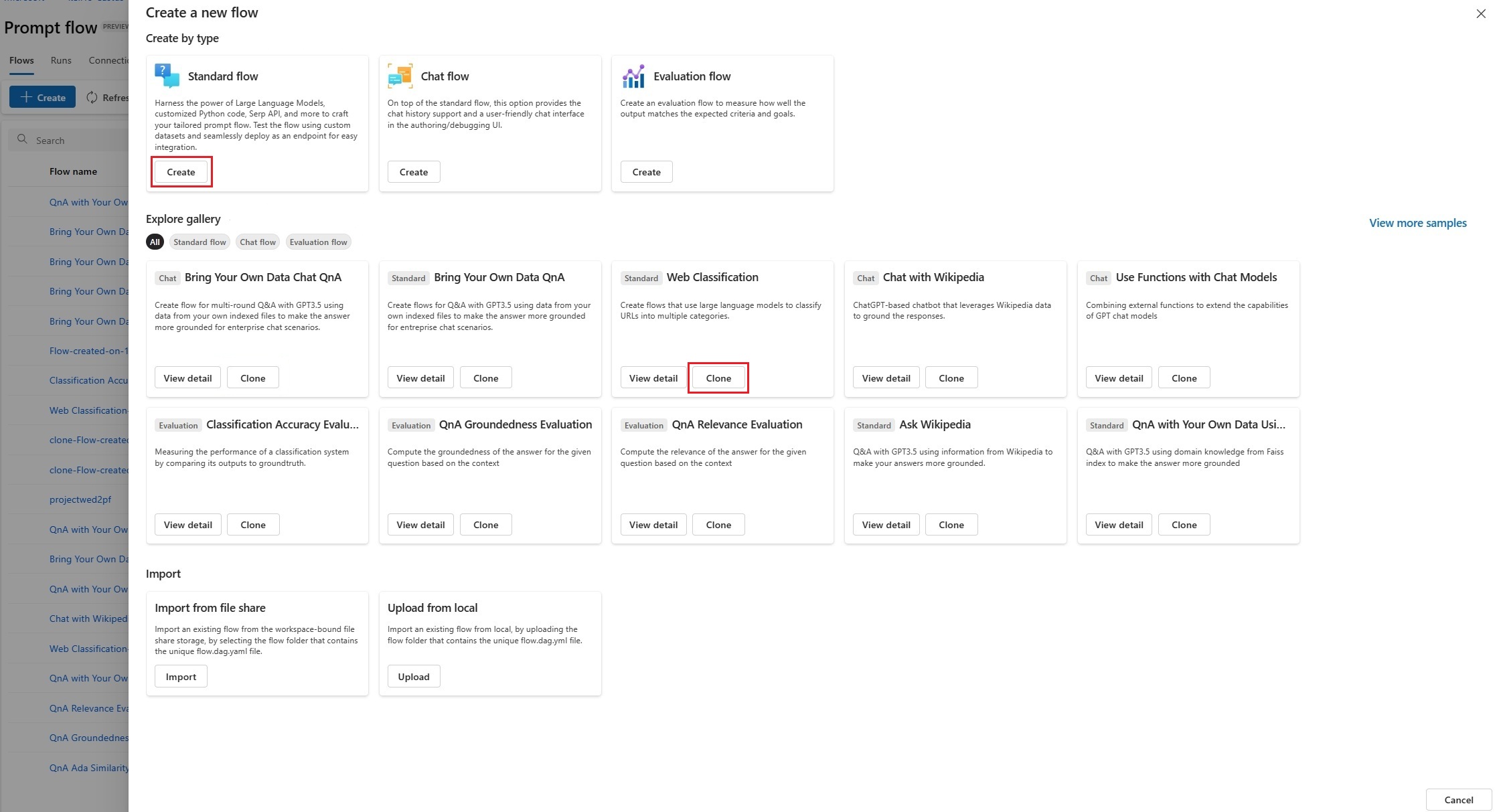The image size is (1495, 812).
Task: Switch to the Runs tab
Action: (61, 60)
